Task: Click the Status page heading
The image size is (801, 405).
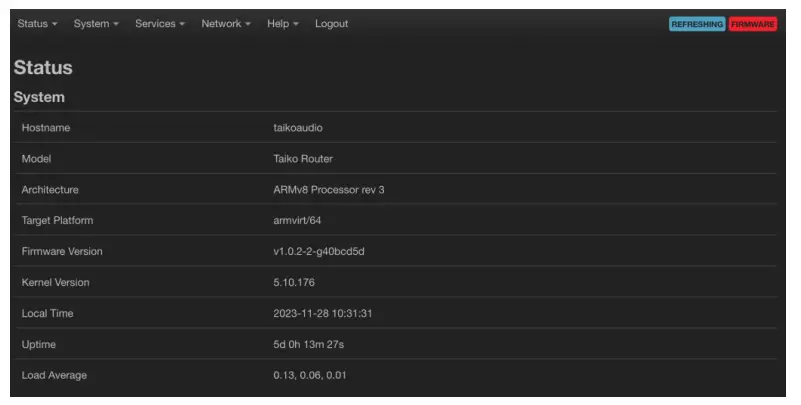Action: click(x=43, y=68)
